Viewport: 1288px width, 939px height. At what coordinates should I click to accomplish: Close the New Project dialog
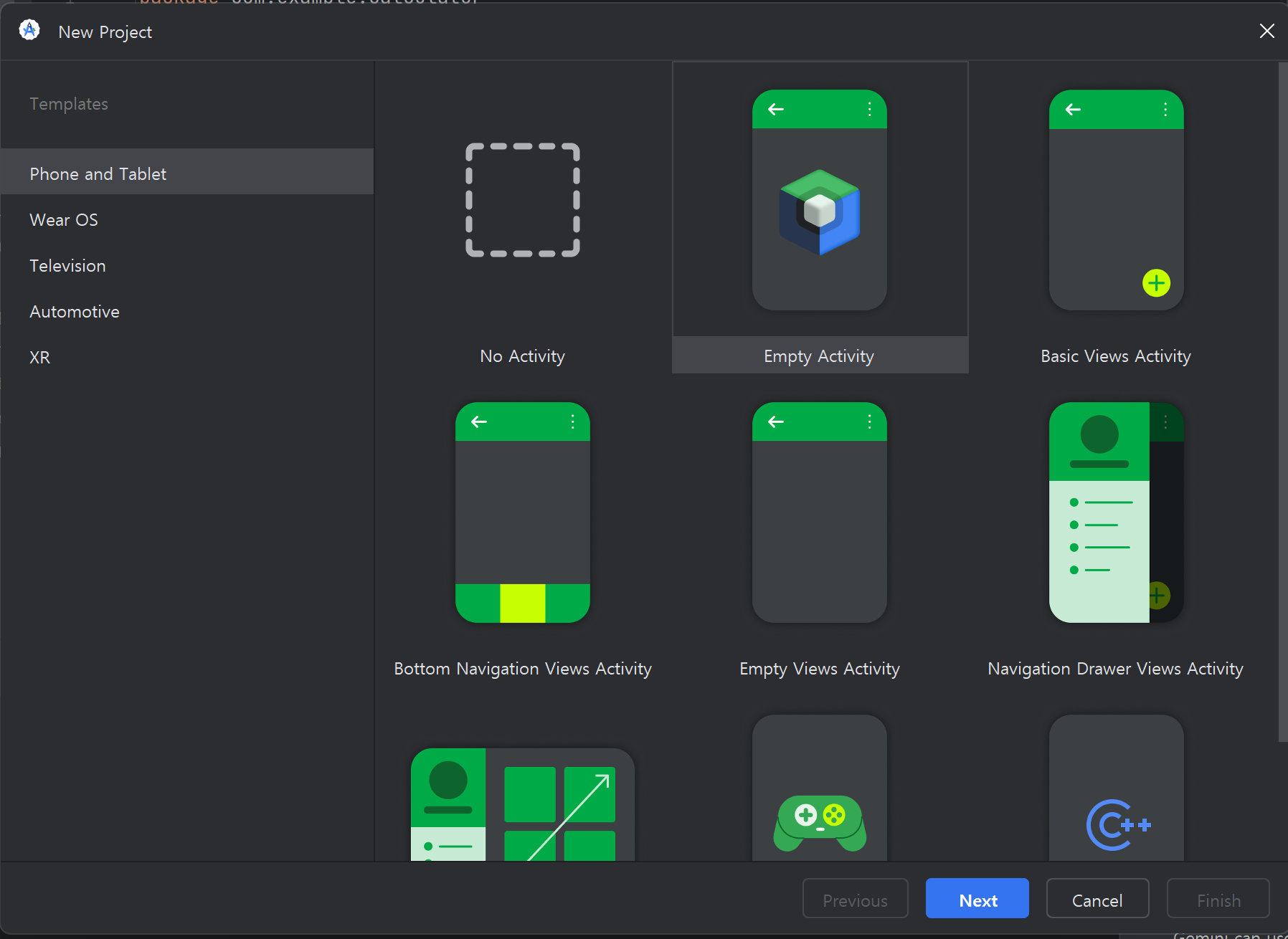point(1267,31)
